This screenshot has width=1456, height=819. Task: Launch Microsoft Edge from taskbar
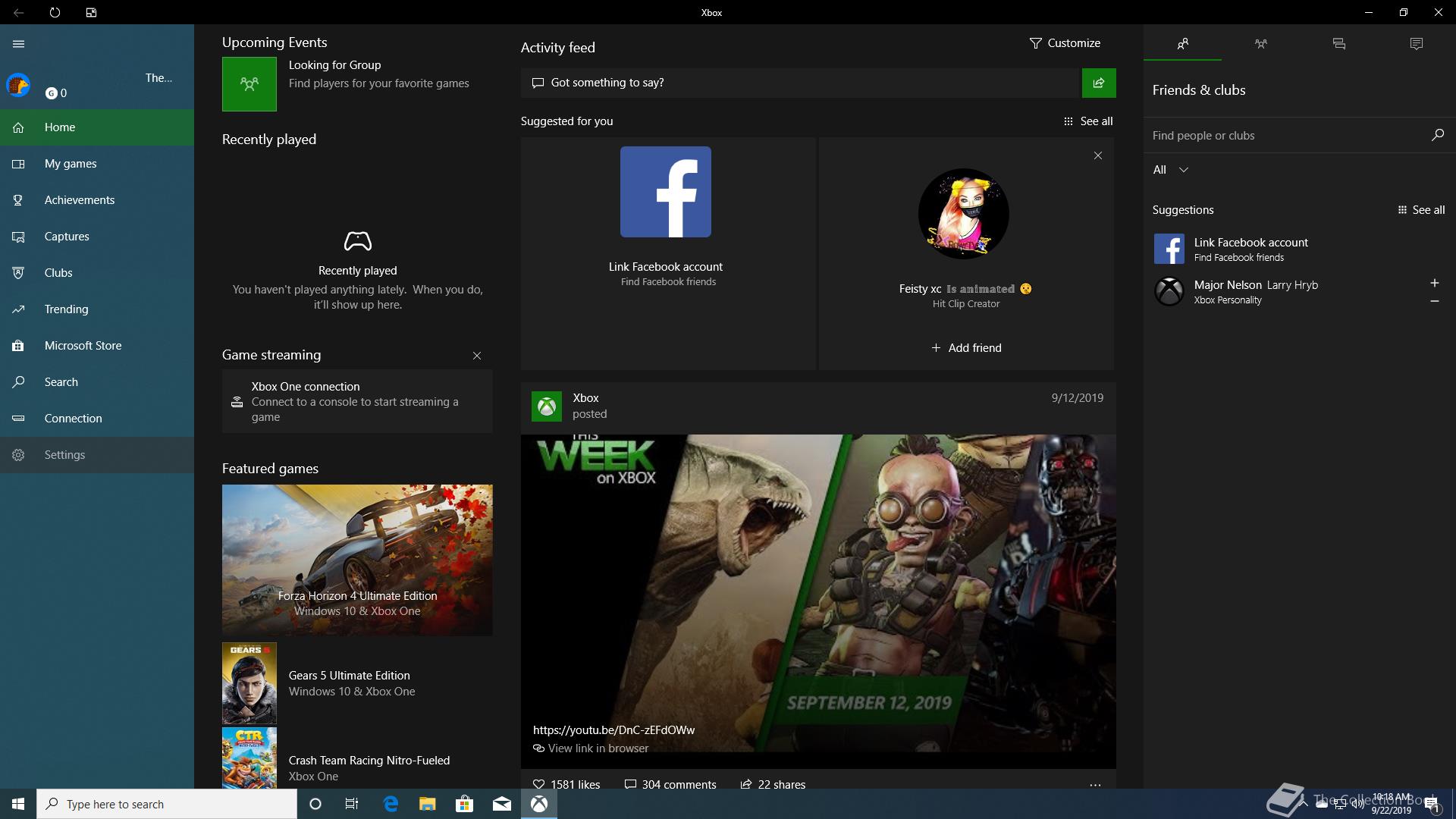tap(391, 804)
